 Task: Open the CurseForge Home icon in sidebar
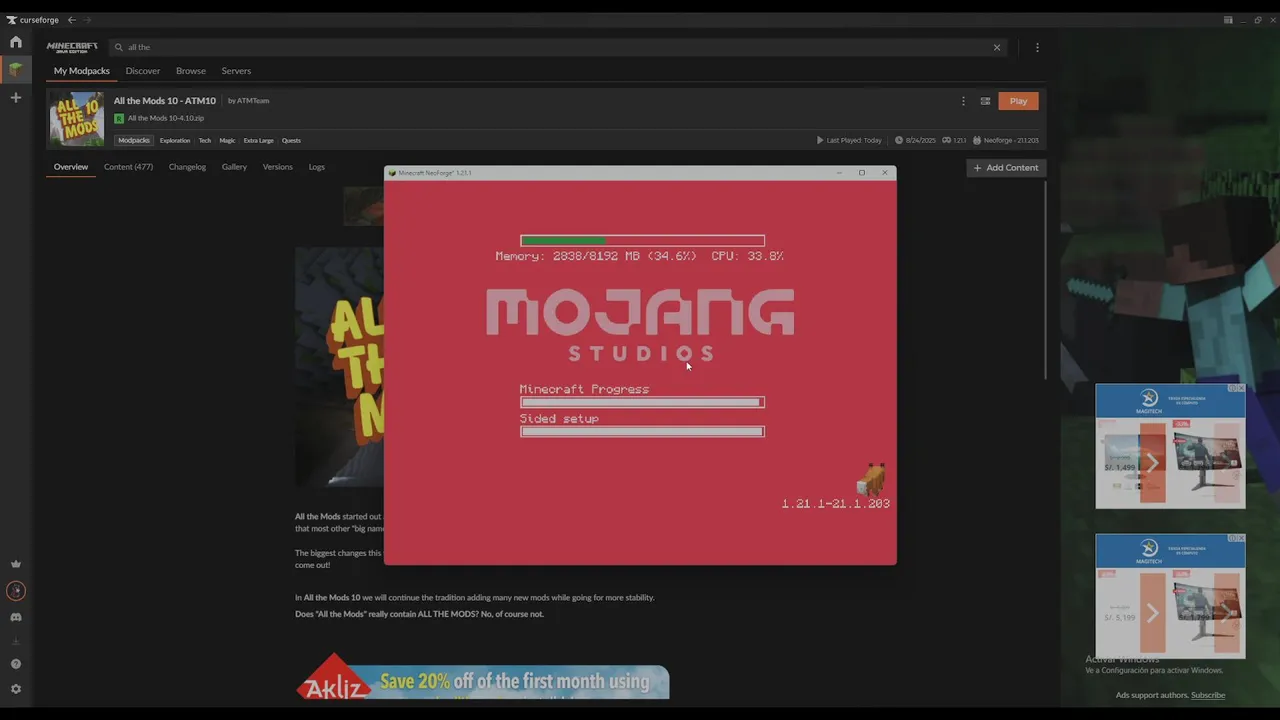[x=15, y=42]
